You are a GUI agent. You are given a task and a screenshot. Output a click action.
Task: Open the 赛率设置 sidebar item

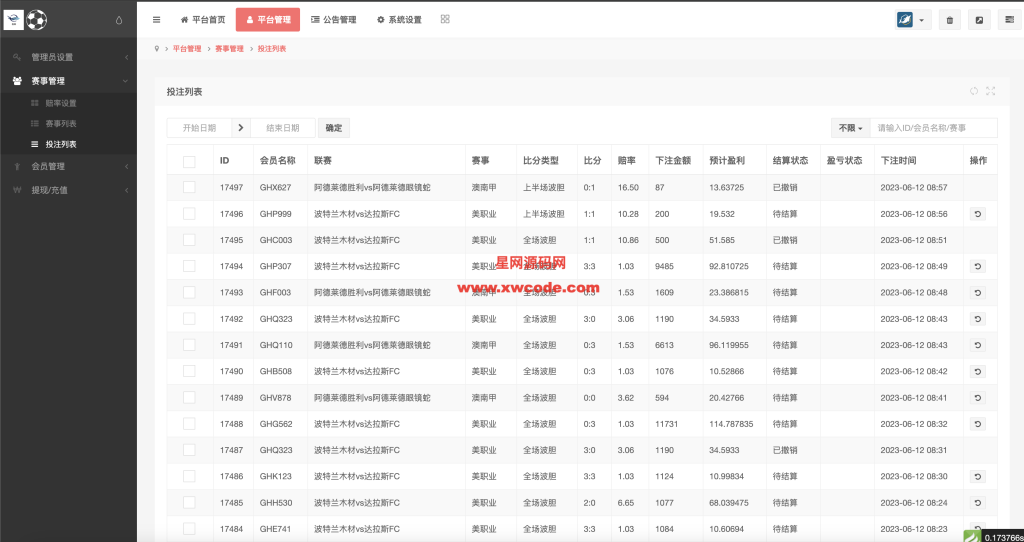point(60,103)
